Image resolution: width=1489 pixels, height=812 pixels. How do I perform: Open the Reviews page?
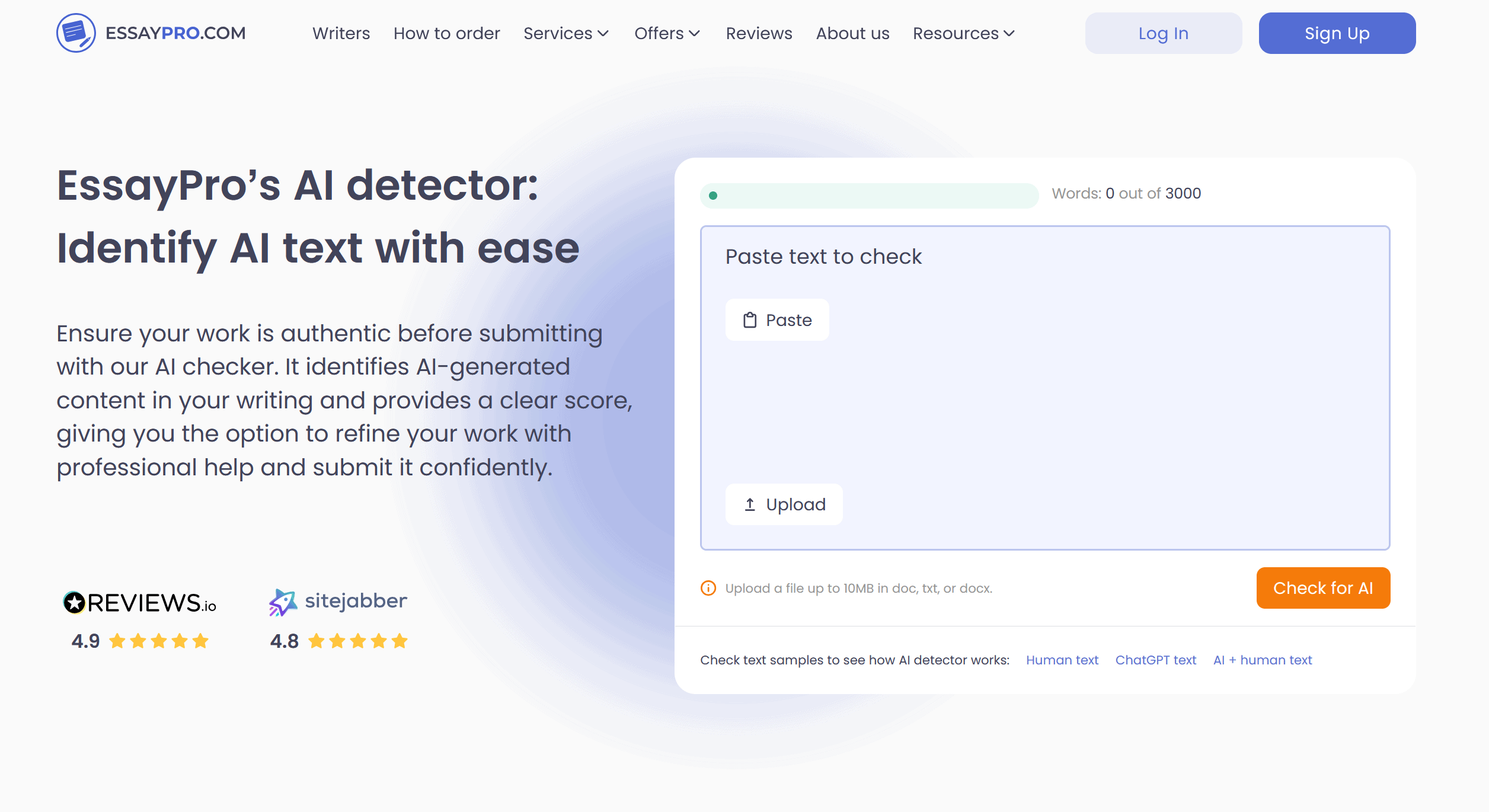point(759,33)
